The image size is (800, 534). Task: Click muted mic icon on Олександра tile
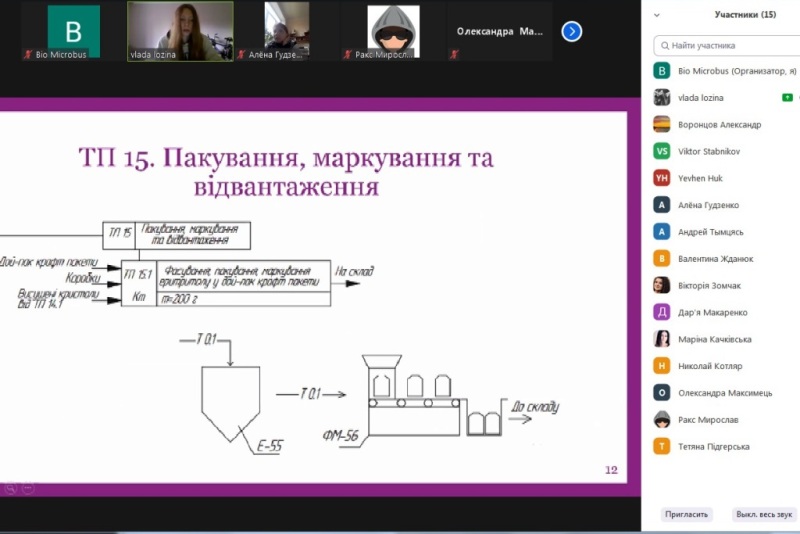[x=454, y=54]
